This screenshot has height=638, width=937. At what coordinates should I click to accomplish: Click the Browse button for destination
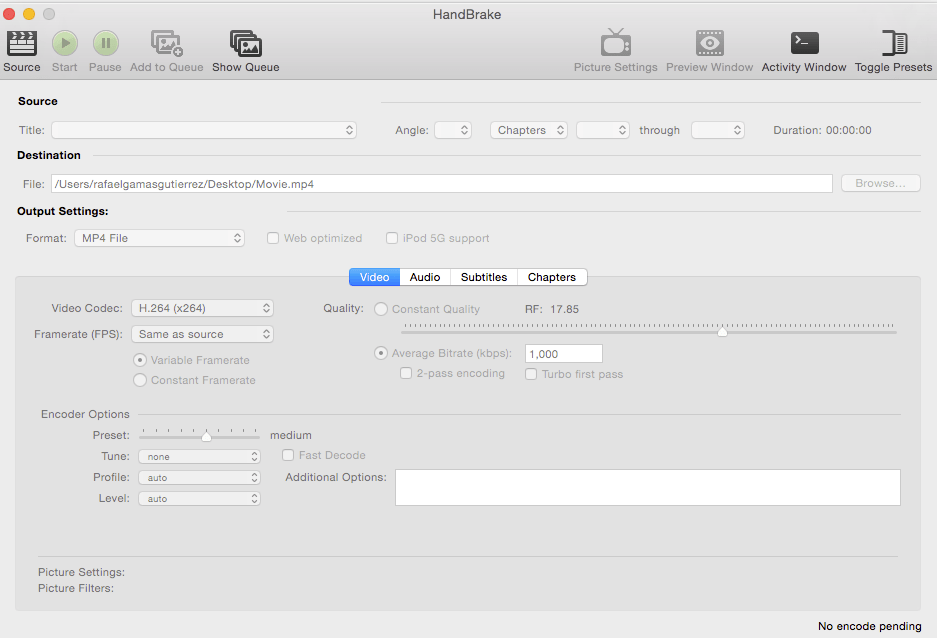[x=879, y=182]
